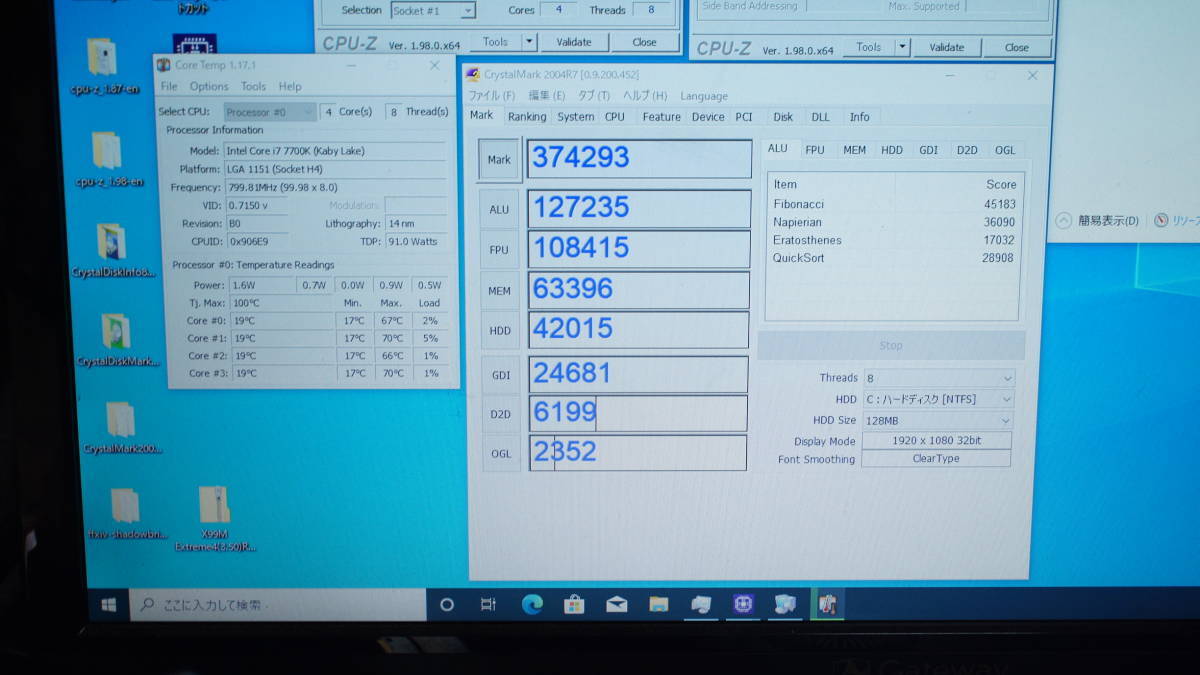1200x675 pixels.
Task: Open Task View from the taskbar
Action: click(x=488, y=605)
